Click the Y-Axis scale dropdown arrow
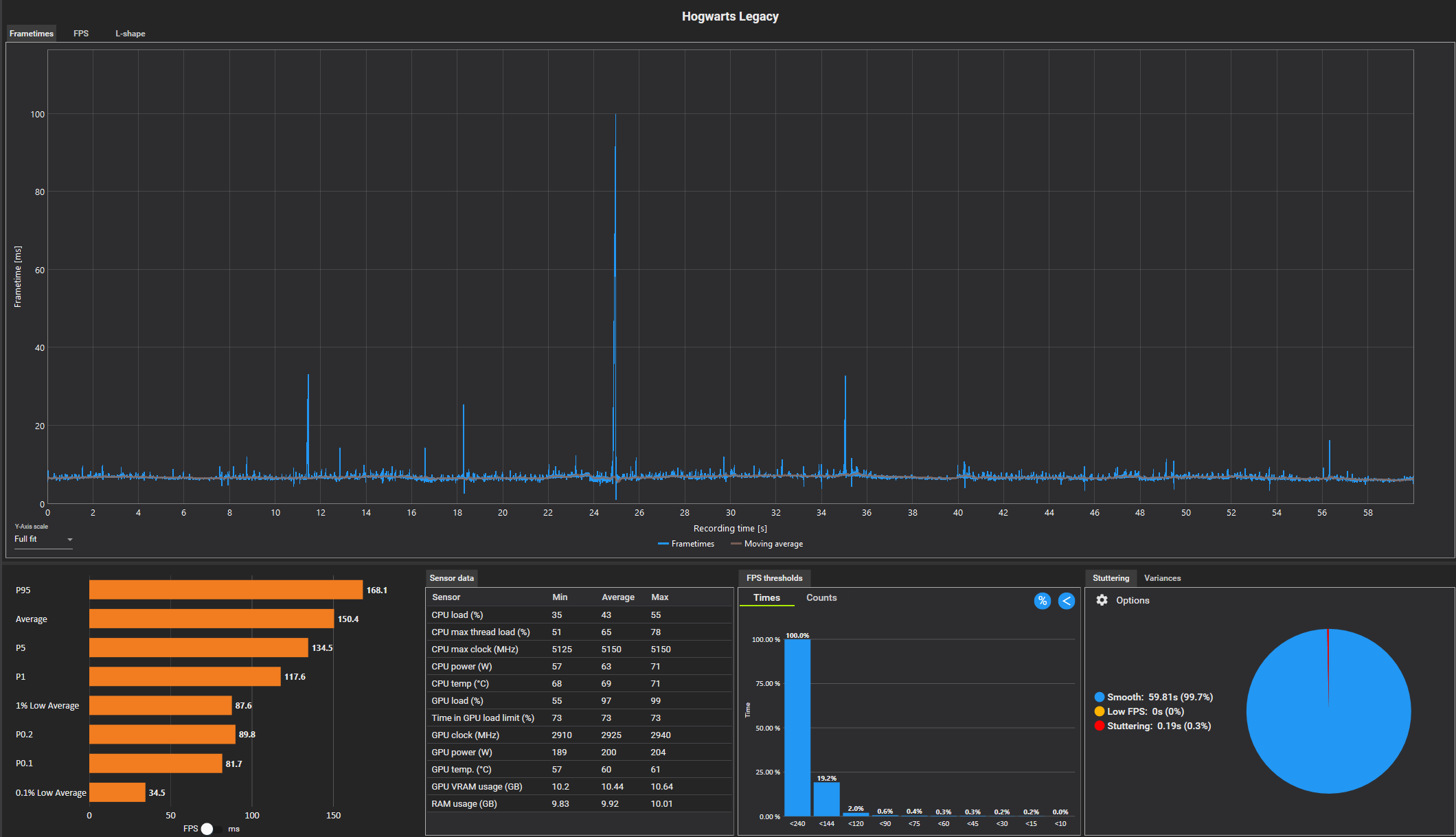This screenshot has height=837, width=1456. click(69, 540)
